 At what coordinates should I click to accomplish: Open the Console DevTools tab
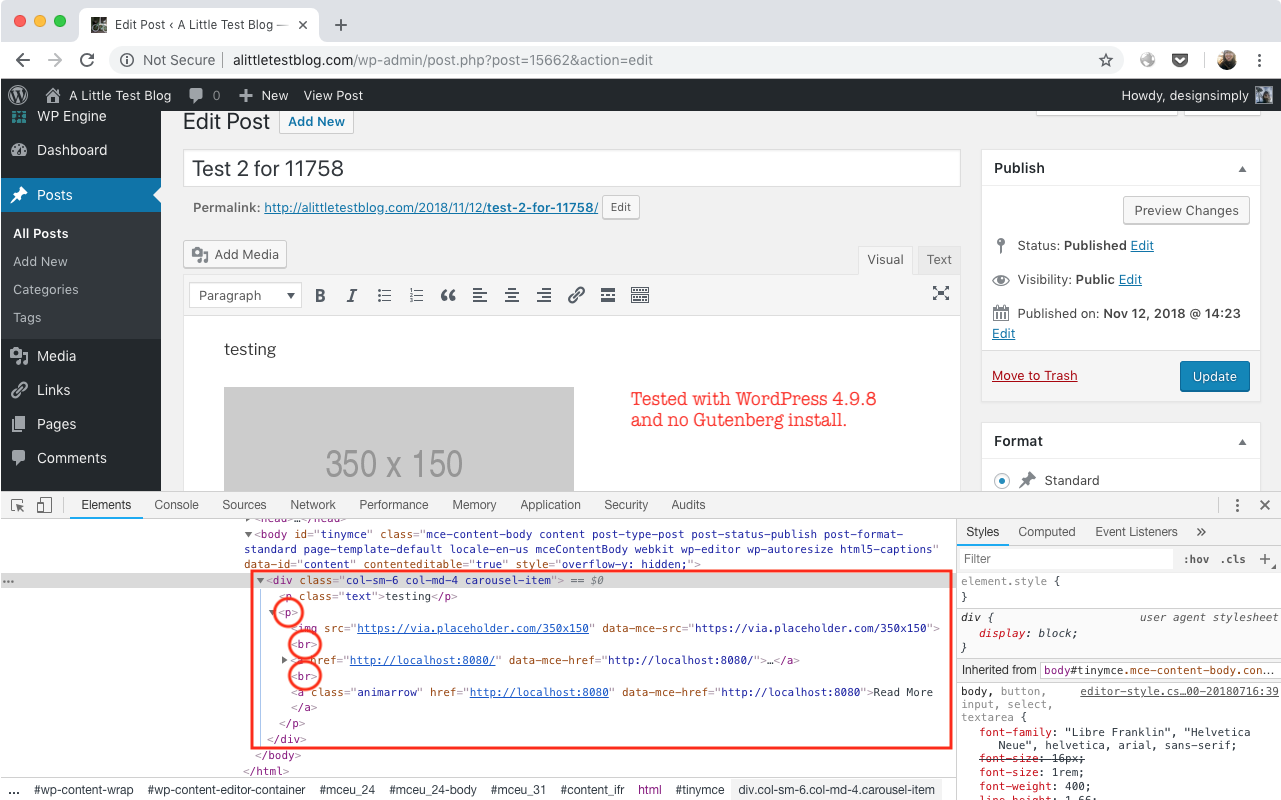click(x=176, y=505)
